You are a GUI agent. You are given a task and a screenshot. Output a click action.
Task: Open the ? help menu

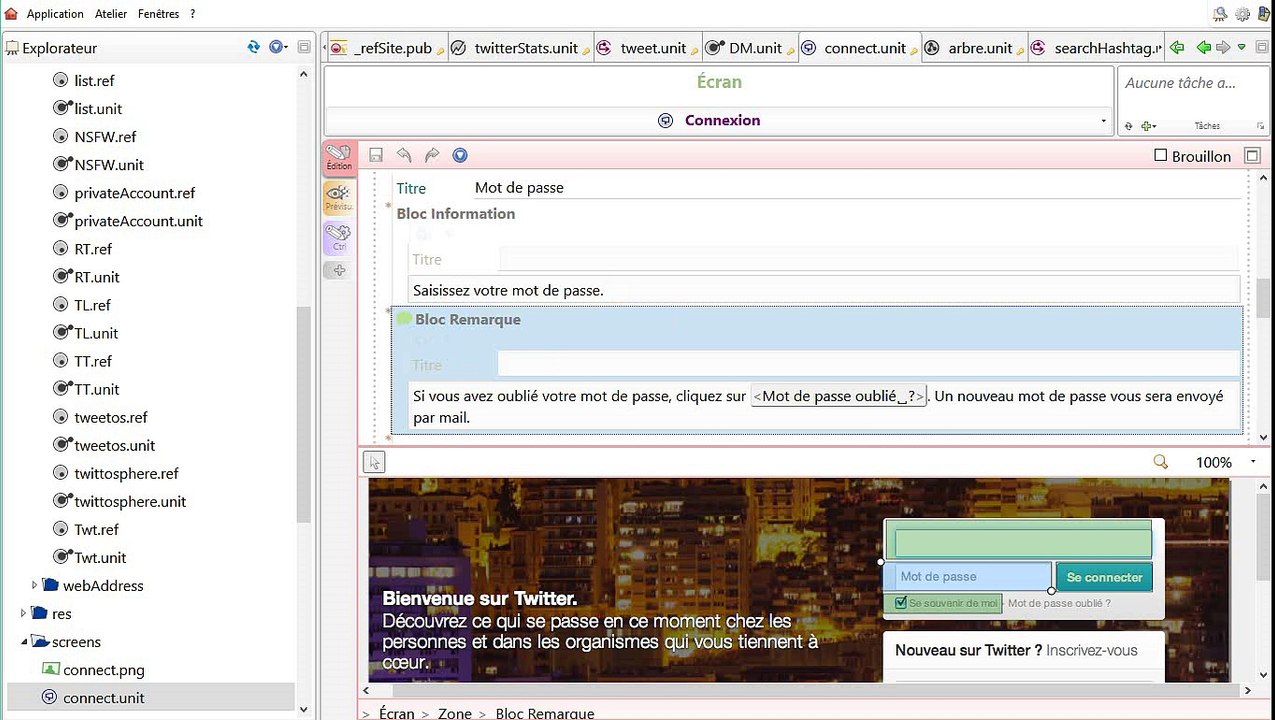pos(192,14)
